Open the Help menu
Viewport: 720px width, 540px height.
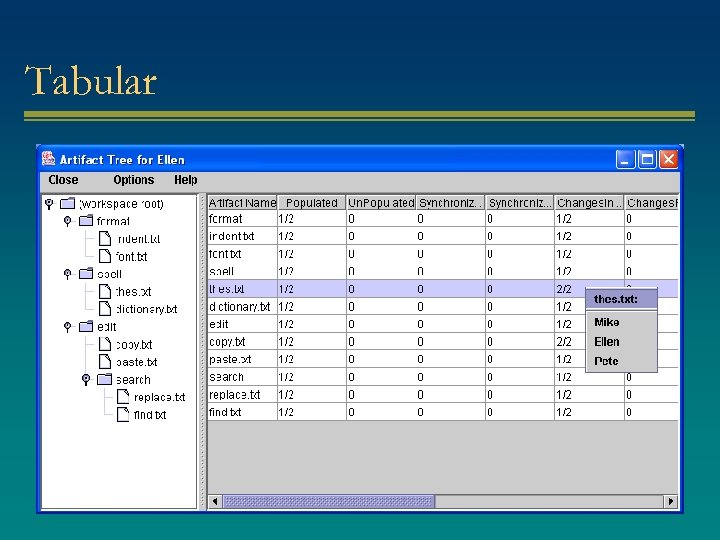186,180
